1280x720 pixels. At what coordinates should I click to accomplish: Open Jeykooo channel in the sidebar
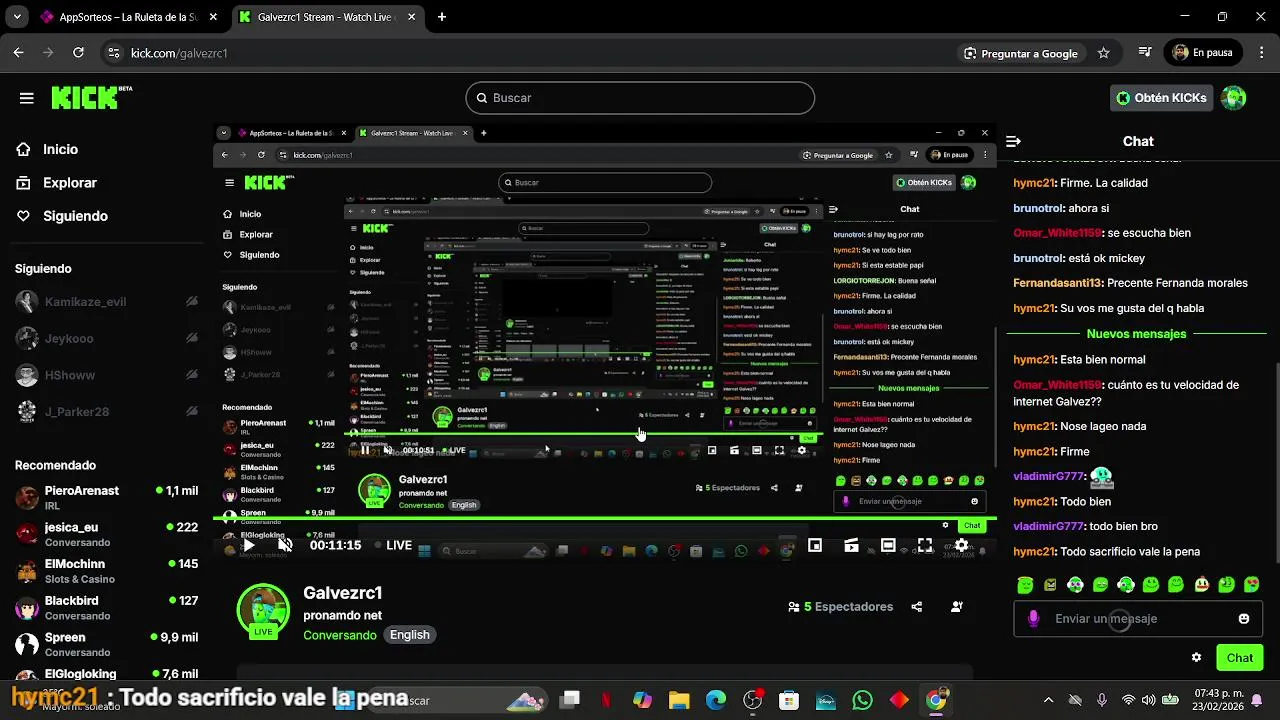(x=106, y=339)
